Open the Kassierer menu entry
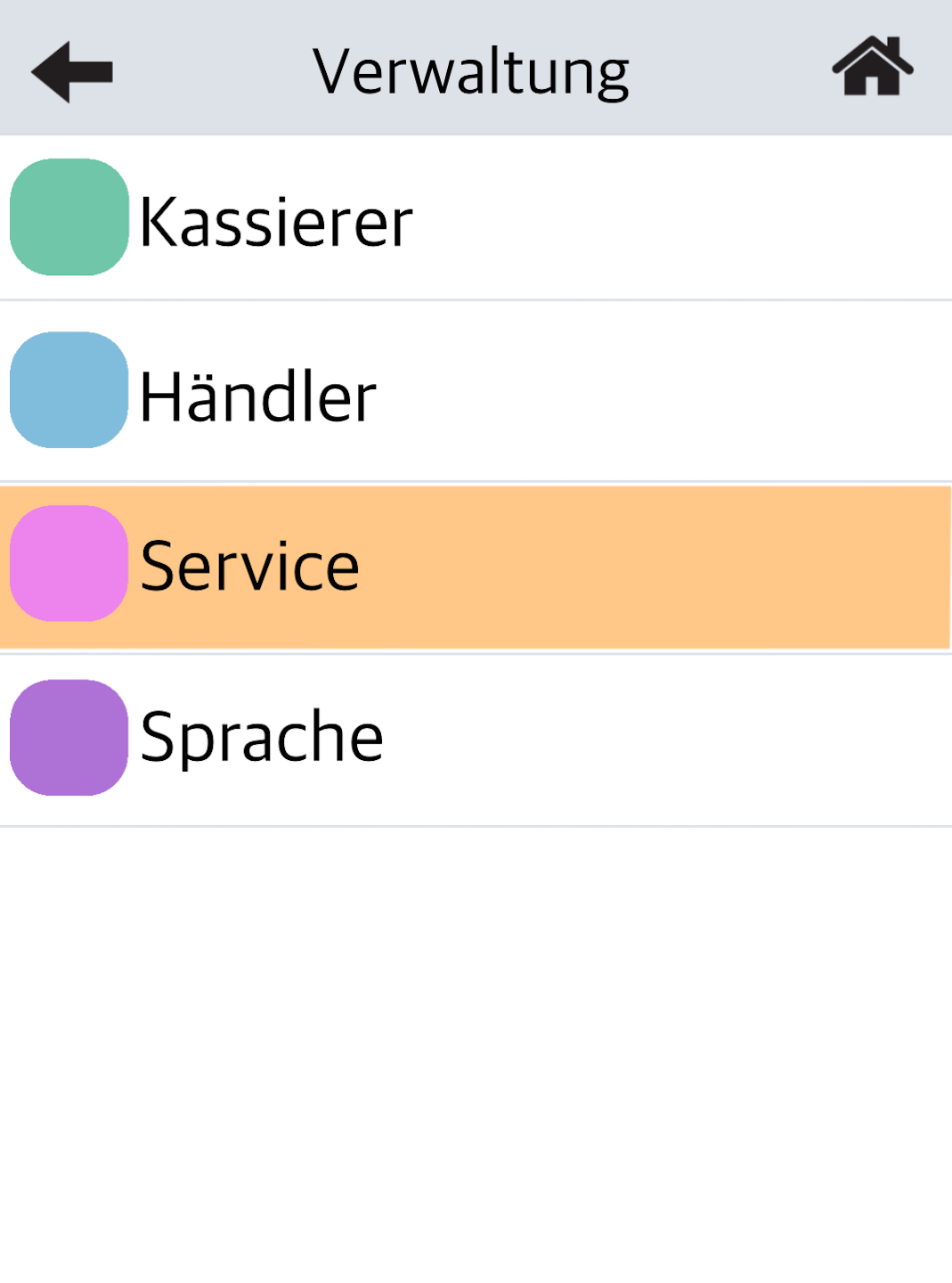The width and height of the screenshot is (952, 1283). (476, 217)
